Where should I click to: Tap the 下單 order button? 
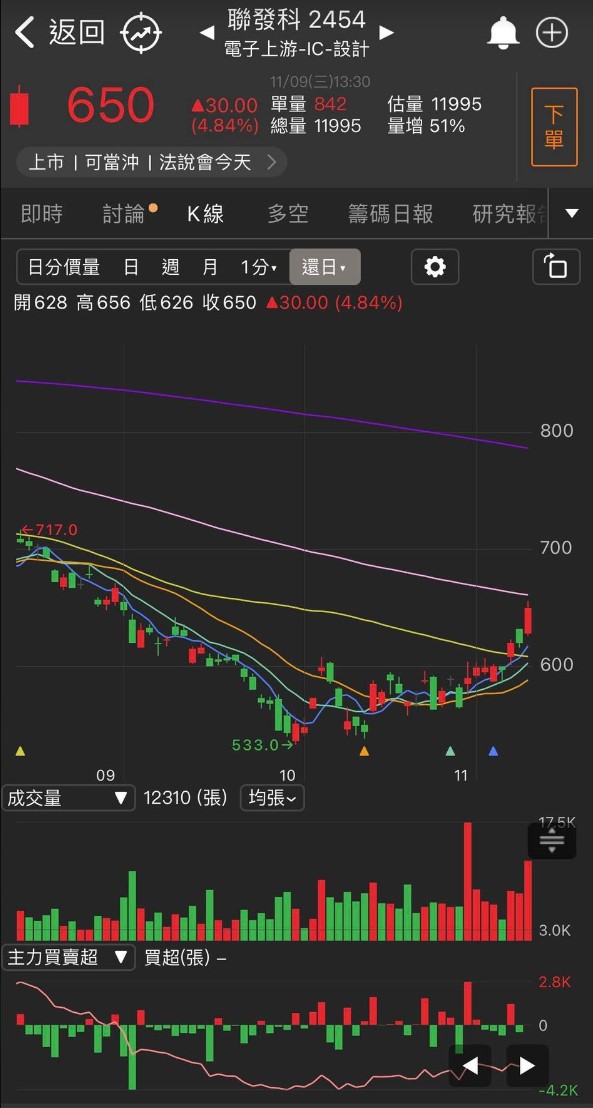click(x=554, y=127)
